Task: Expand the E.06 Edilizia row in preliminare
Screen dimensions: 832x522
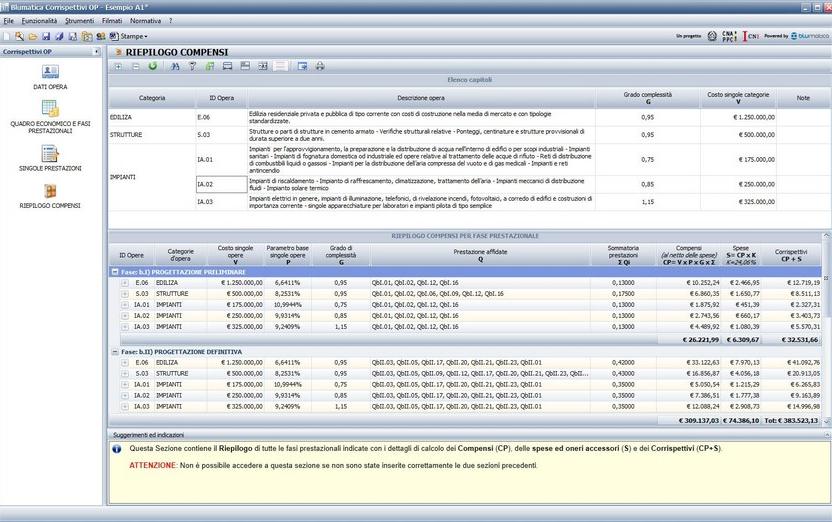Action: click(124, 283)
